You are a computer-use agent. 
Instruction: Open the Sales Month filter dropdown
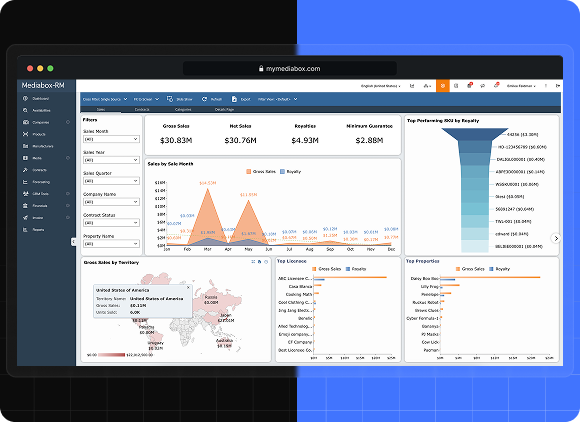[x=111, y=139]
